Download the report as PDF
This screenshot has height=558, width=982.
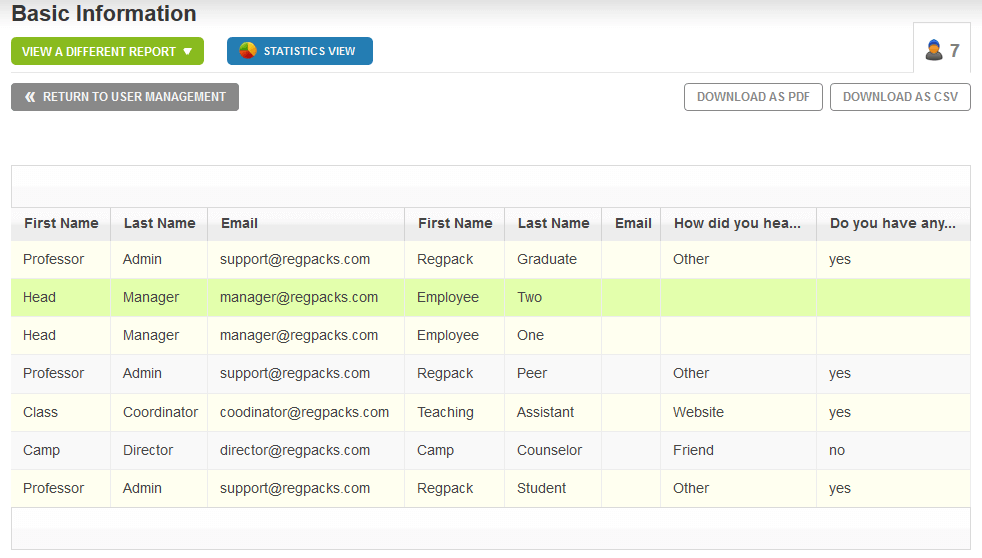tap(753, 97)
